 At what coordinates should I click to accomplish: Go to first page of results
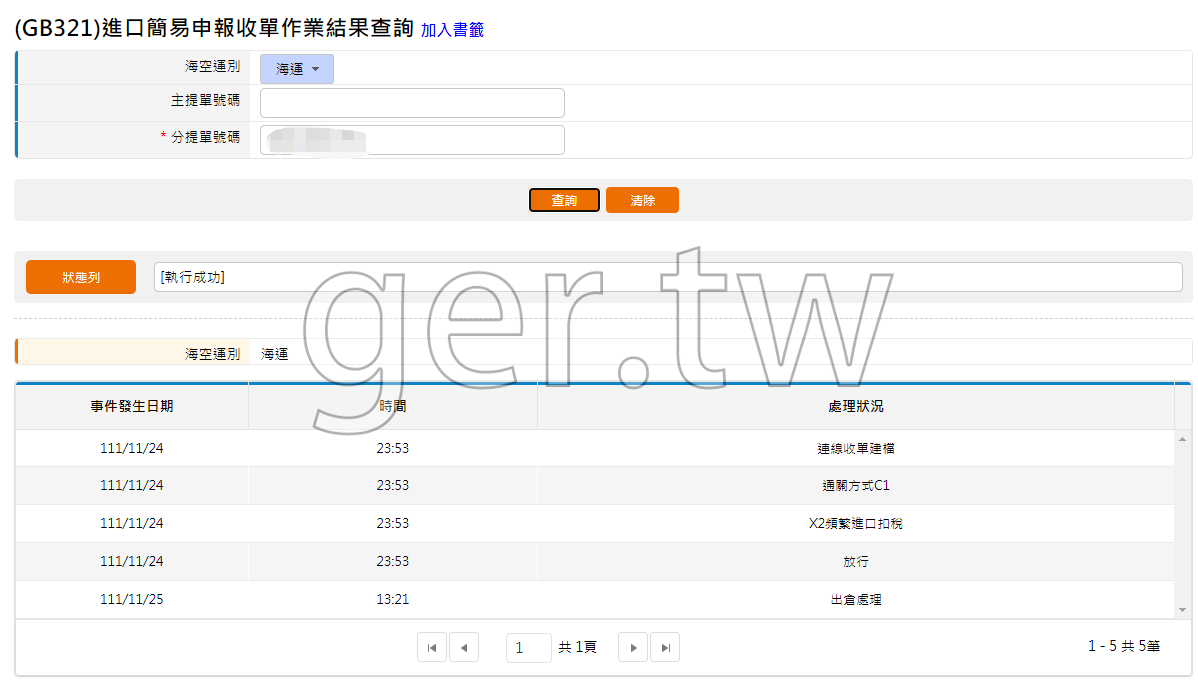pos(432,648)
